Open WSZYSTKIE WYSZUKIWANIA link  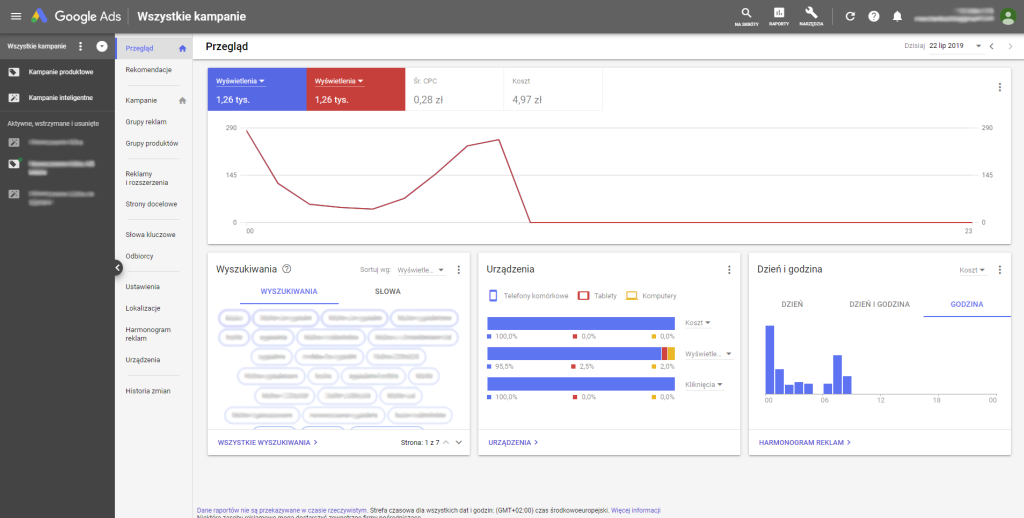(267, 441)
